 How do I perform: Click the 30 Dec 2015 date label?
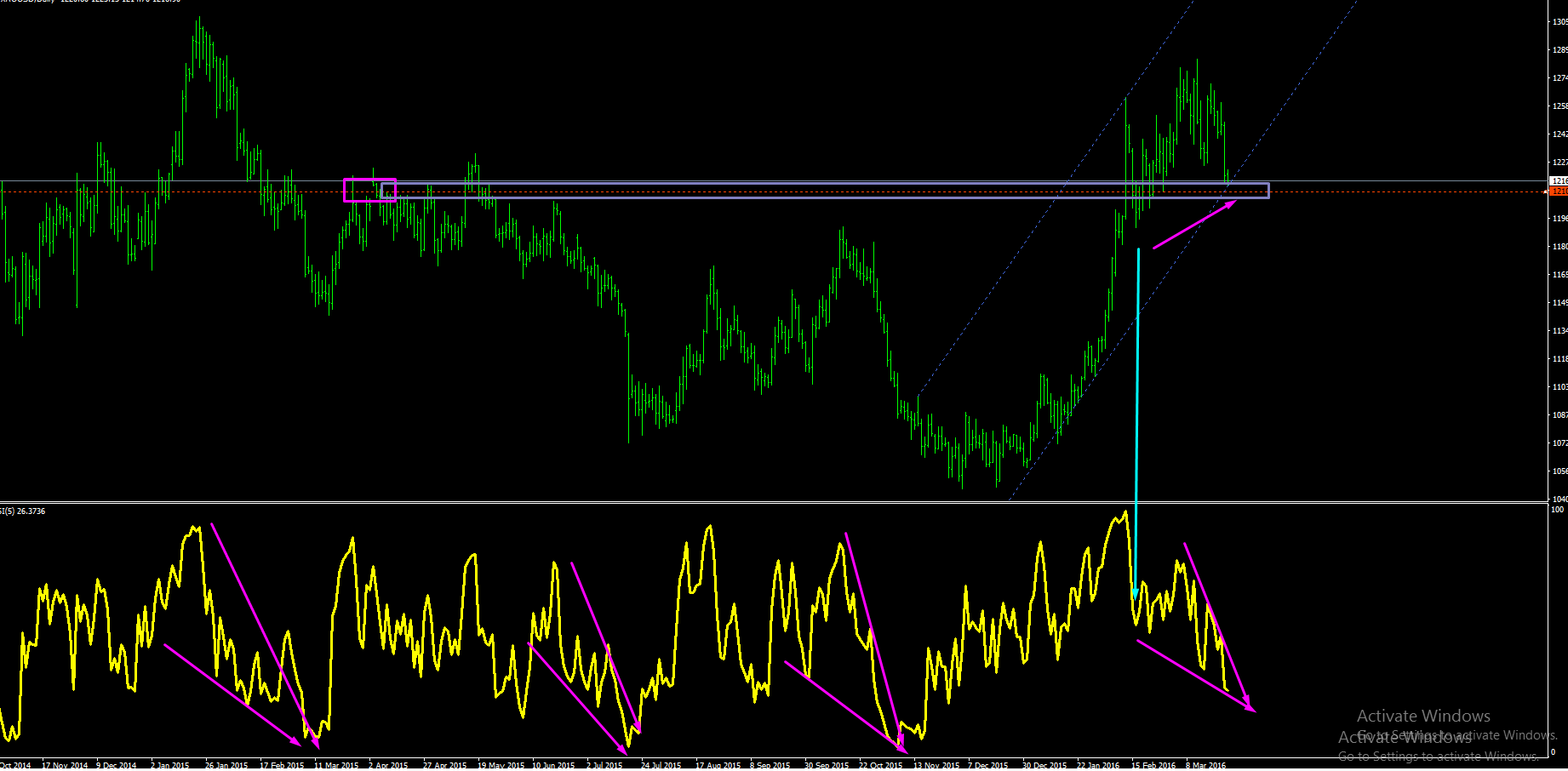coord(1044,765)
